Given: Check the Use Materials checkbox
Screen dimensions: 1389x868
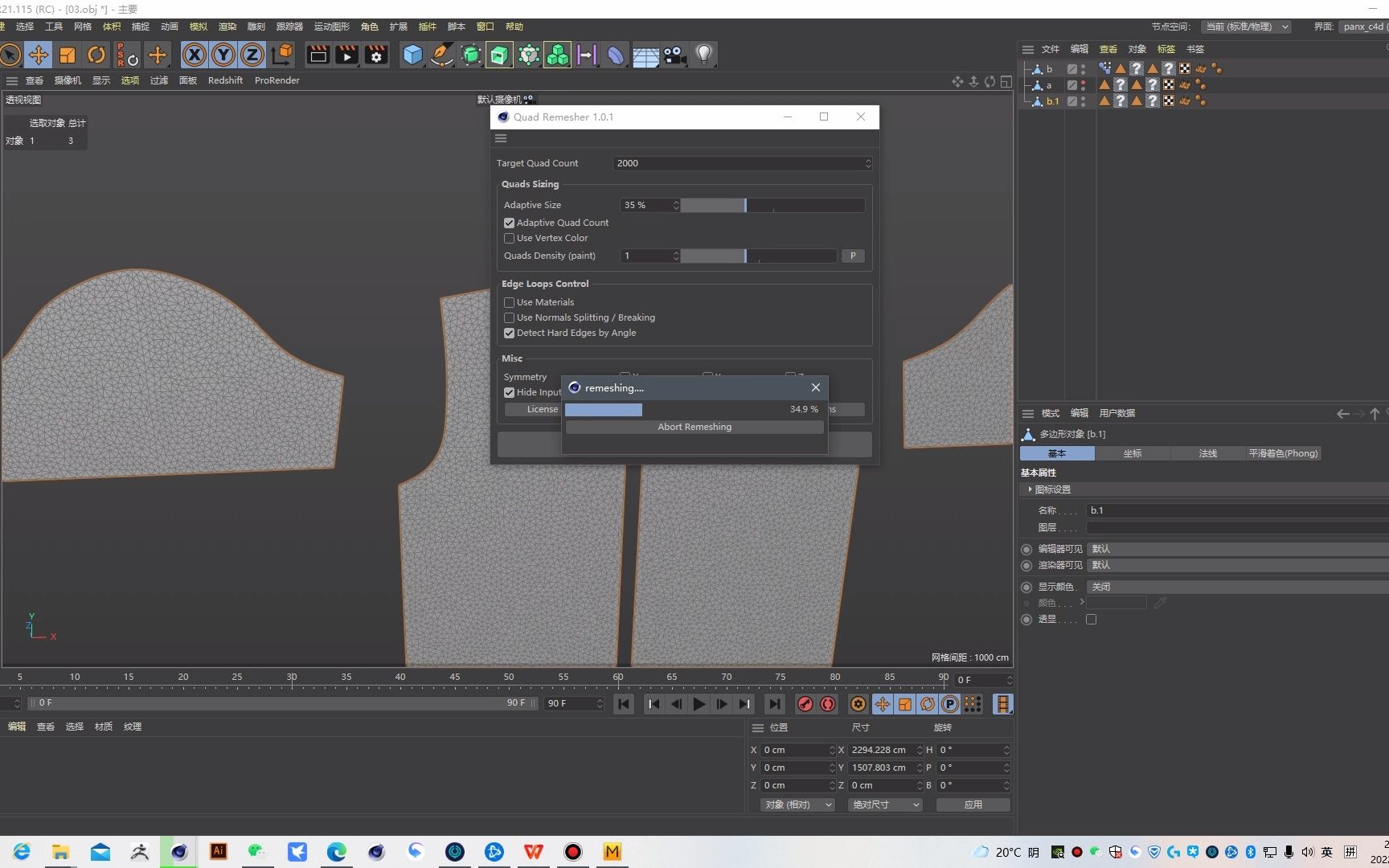Looking at the screenshot, I should [x=509, y=302].
